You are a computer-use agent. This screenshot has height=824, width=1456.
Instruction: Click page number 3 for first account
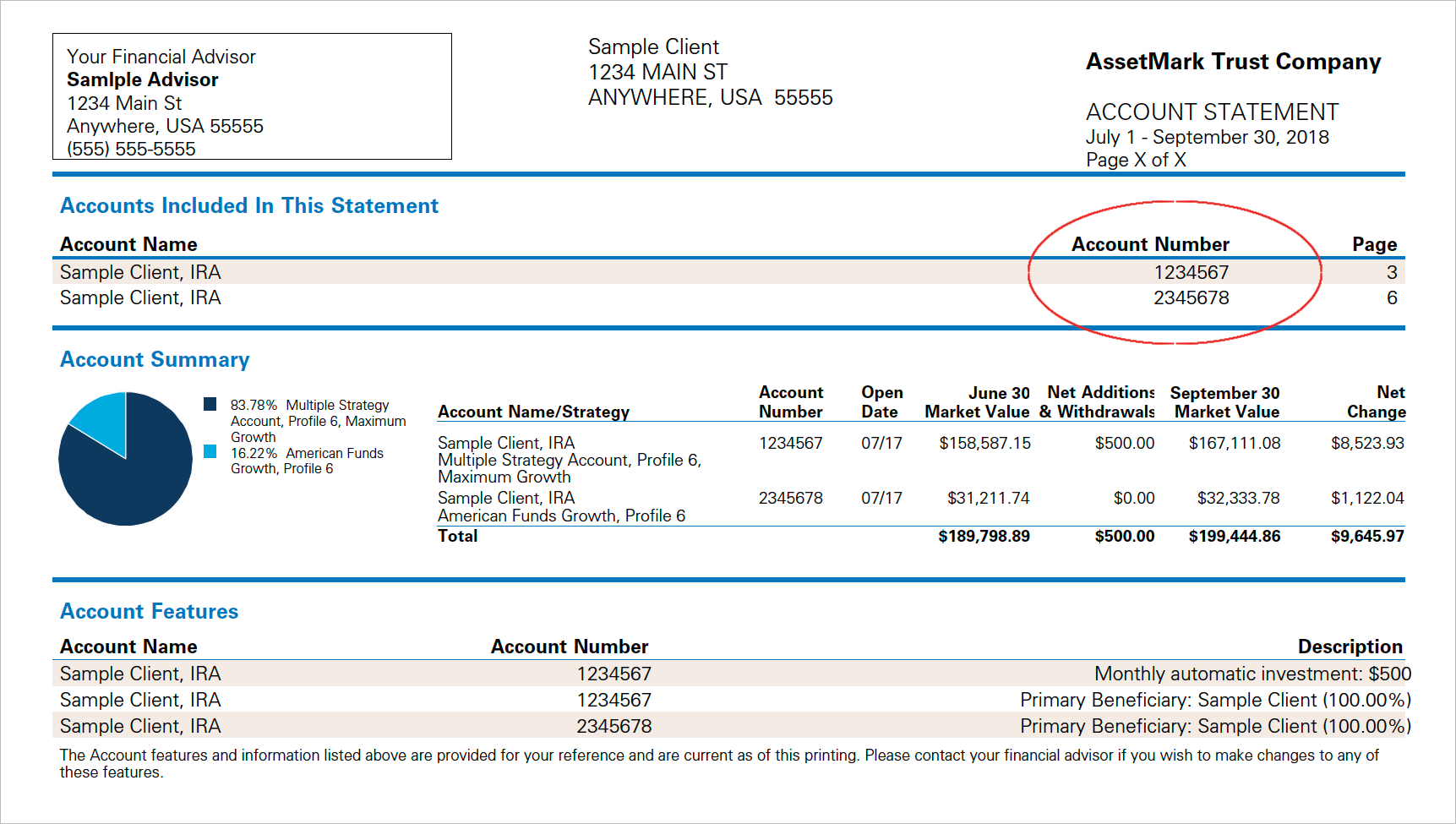[x=1392, y=271]
